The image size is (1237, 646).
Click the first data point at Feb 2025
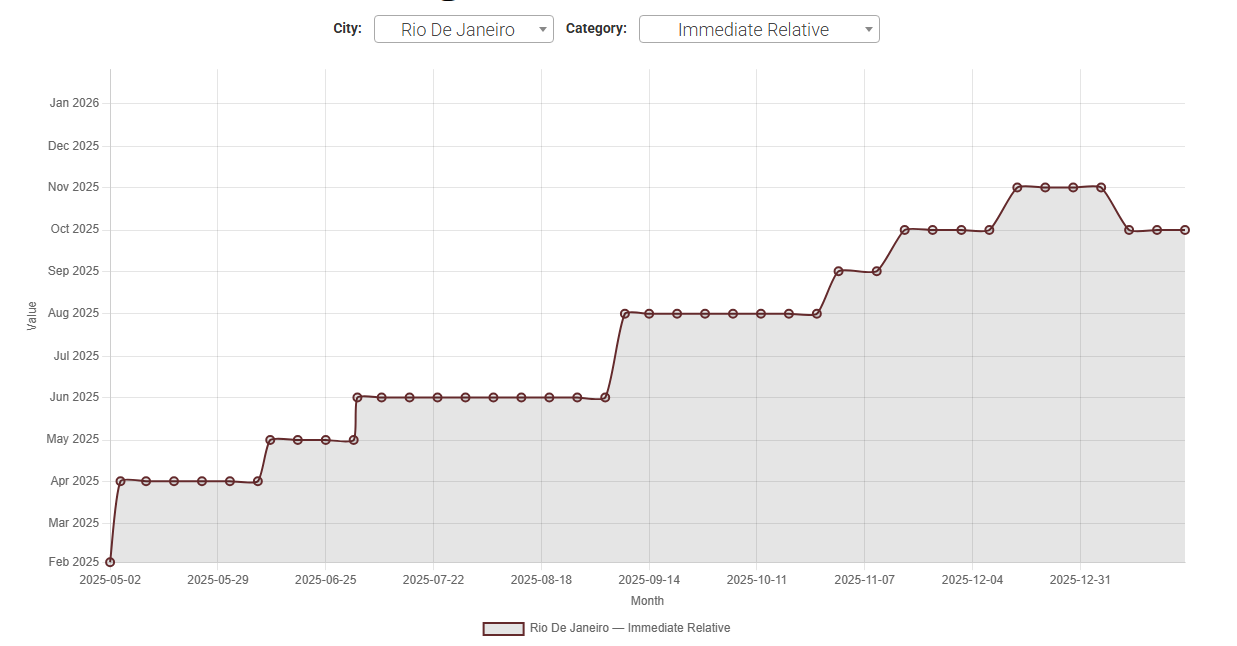[110, 562]
